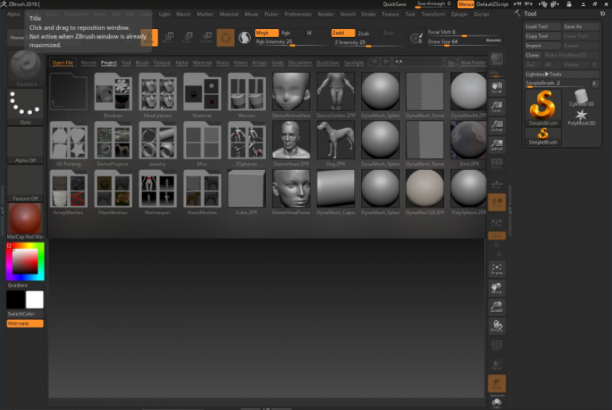This screenshot has width=612, height=410.
Task: Select the large SimpleBrush tool icon
Action: point(543,107)
